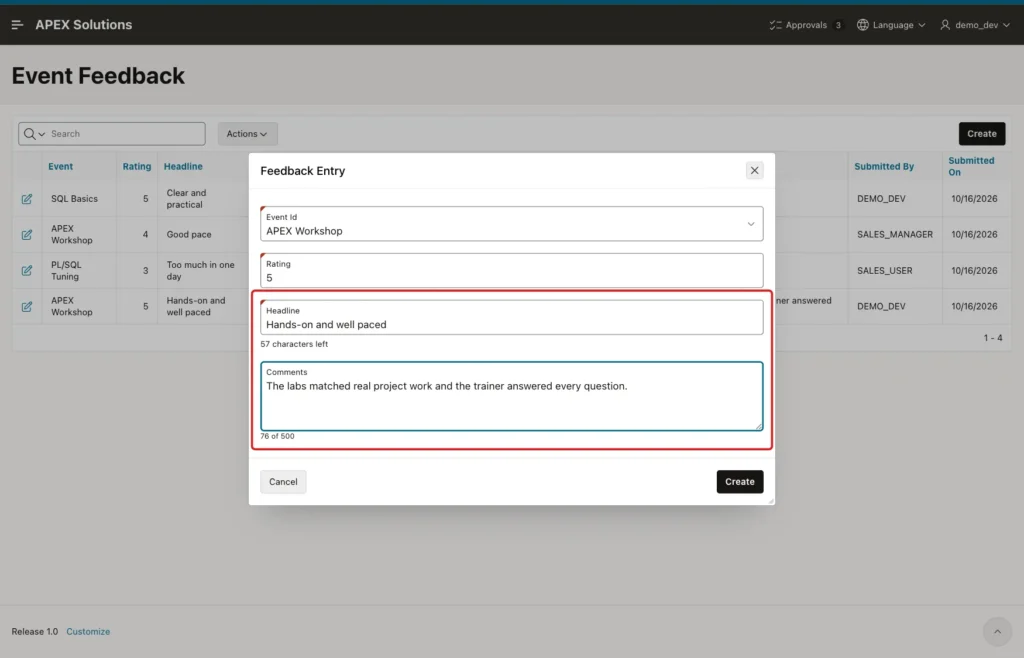1024x658 pixels.
Task: Close the Feedback Entry dialog
Action: point(754,170)
